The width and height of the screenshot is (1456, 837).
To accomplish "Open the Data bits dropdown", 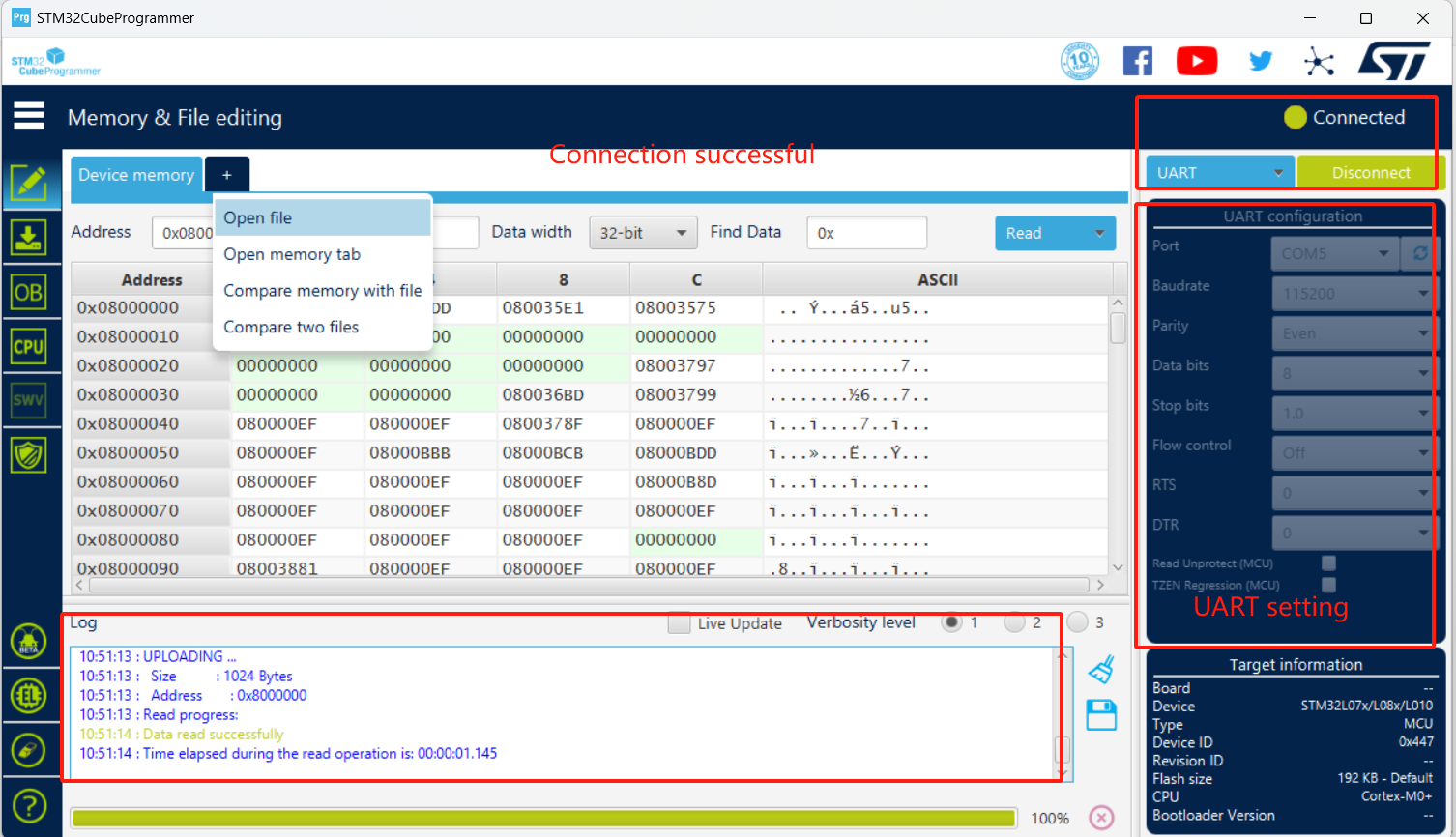I will tap(1354, 373).
